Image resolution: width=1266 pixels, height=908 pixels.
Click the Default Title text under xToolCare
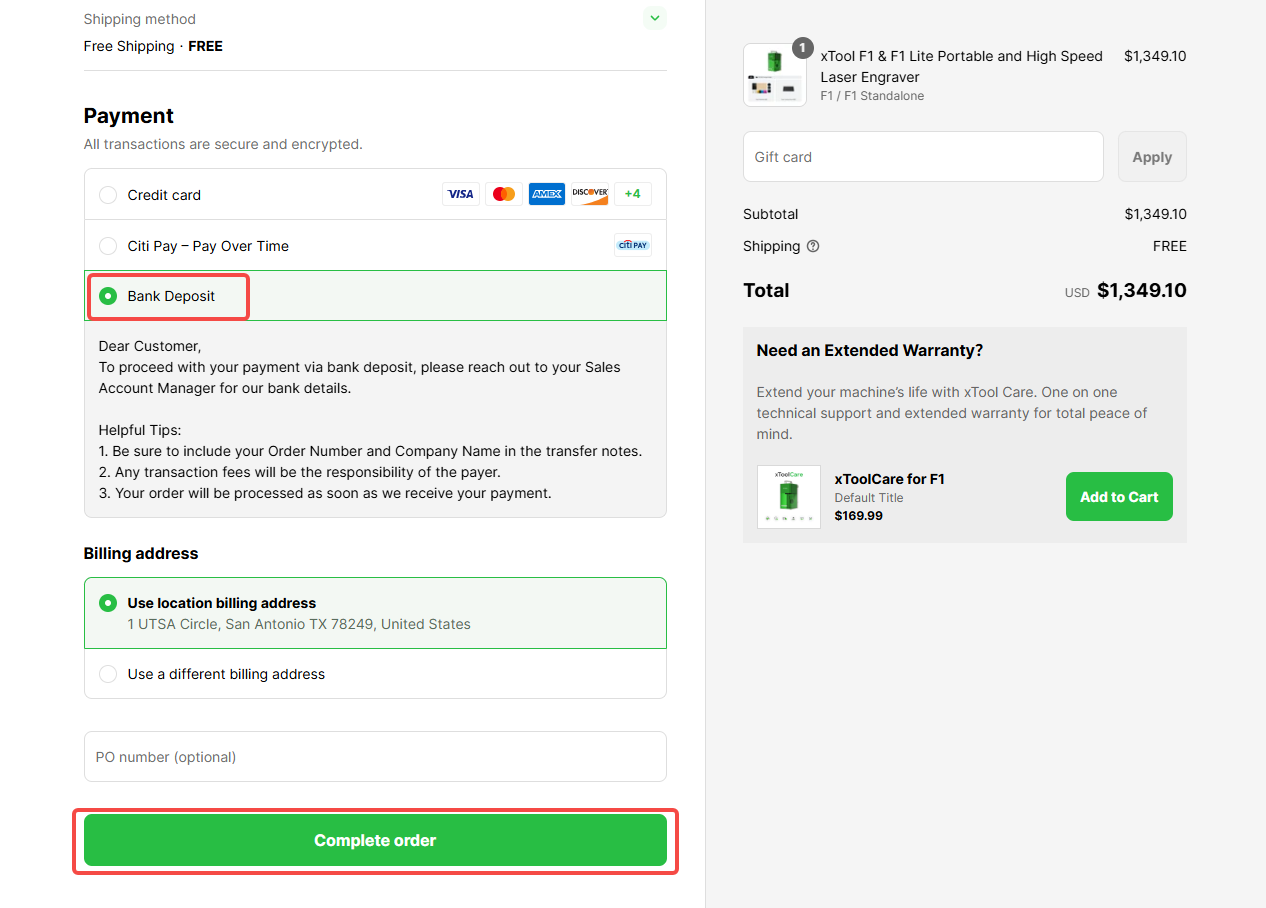[869, 498]
